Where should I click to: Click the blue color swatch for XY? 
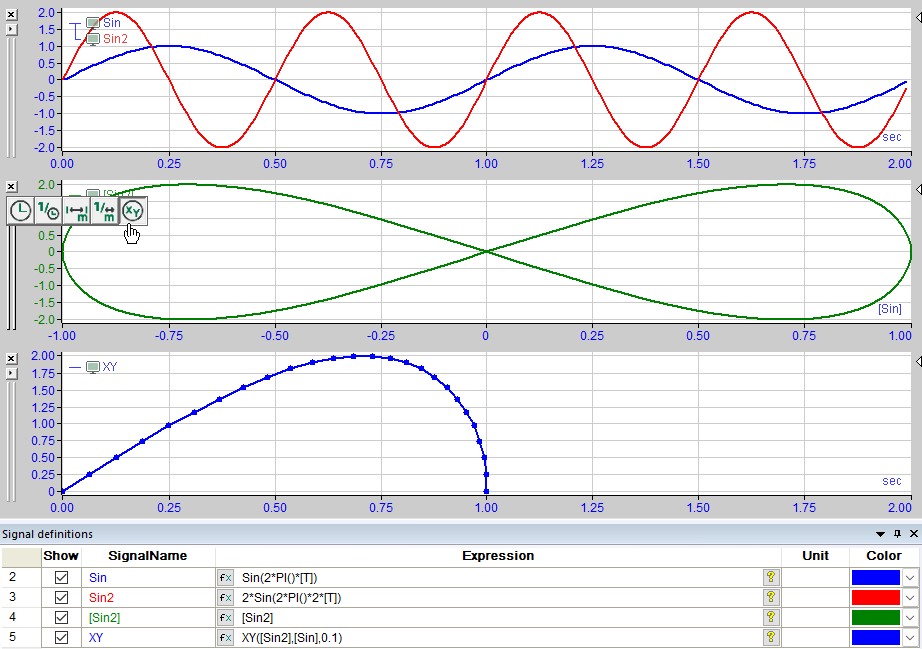click(x=876, y=638)
